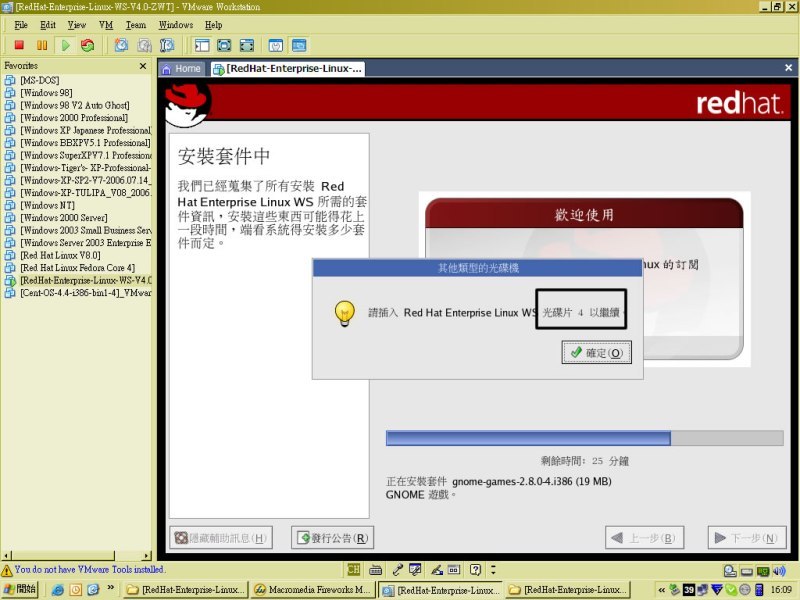Image resolution: width=800 pixels, height=600 pixels.
Task: Click the red Power Off toolbar icon
Action: click(x=19, y=45)
